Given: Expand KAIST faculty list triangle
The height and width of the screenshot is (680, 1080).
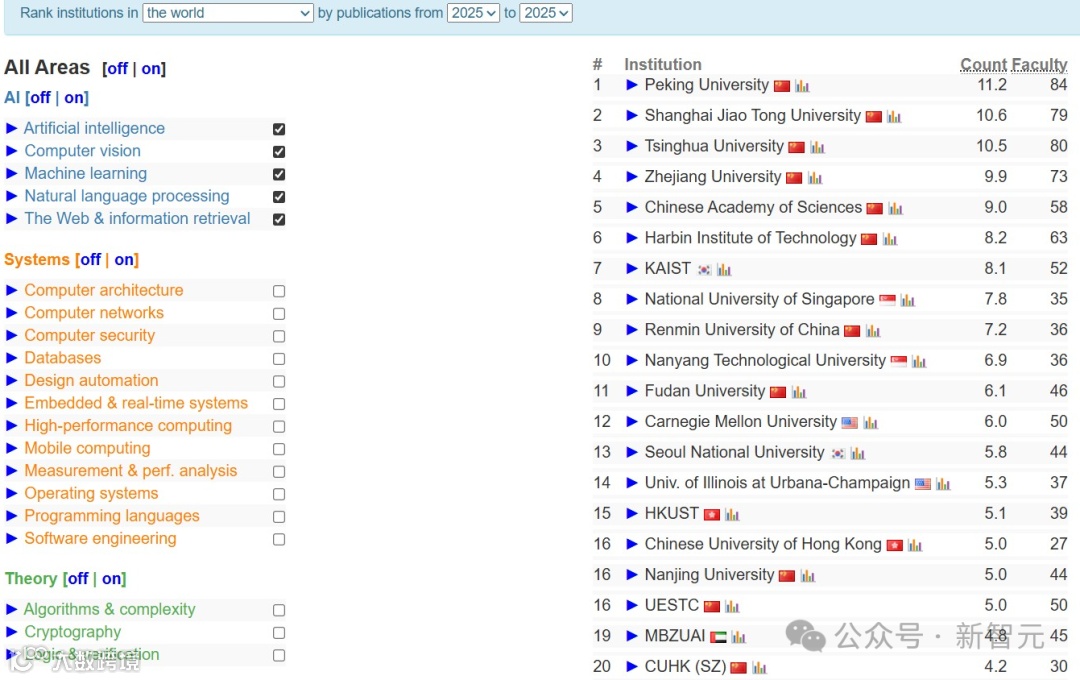Looking at the screenshot, I should [632, 269].
